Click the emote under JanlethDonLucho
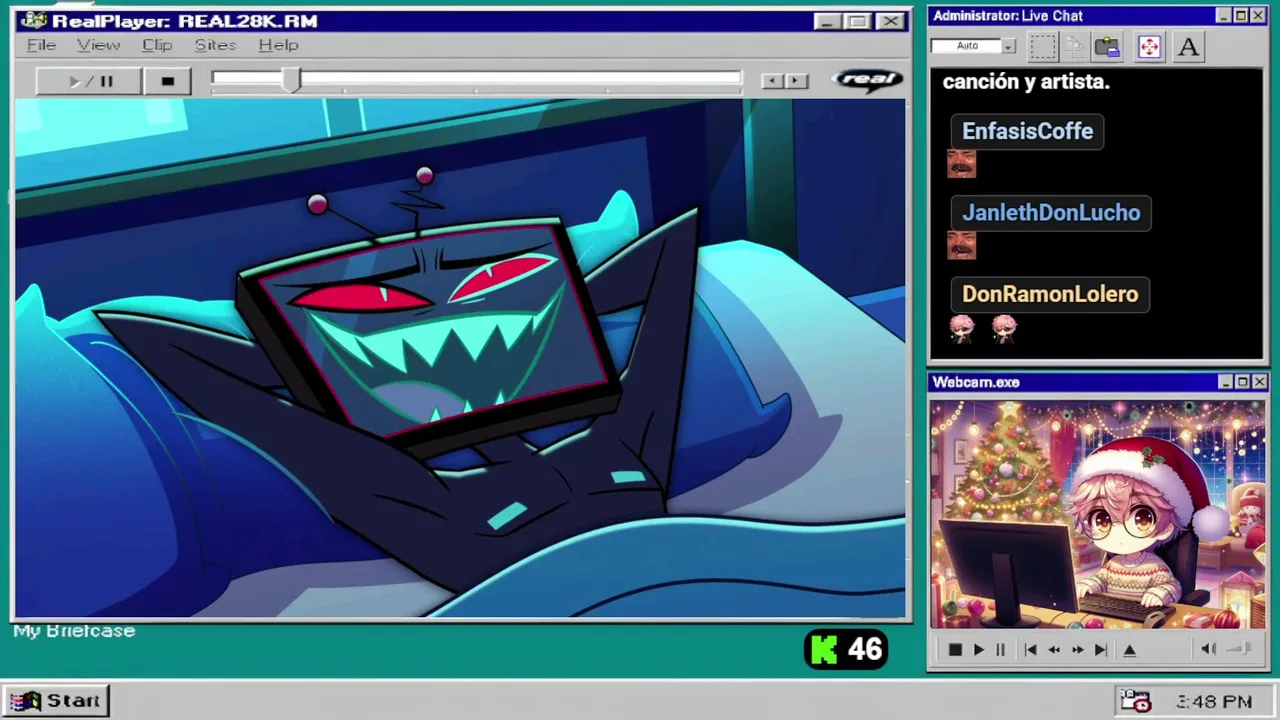This screenshot has width=1280, height=720. pos(961,245)
